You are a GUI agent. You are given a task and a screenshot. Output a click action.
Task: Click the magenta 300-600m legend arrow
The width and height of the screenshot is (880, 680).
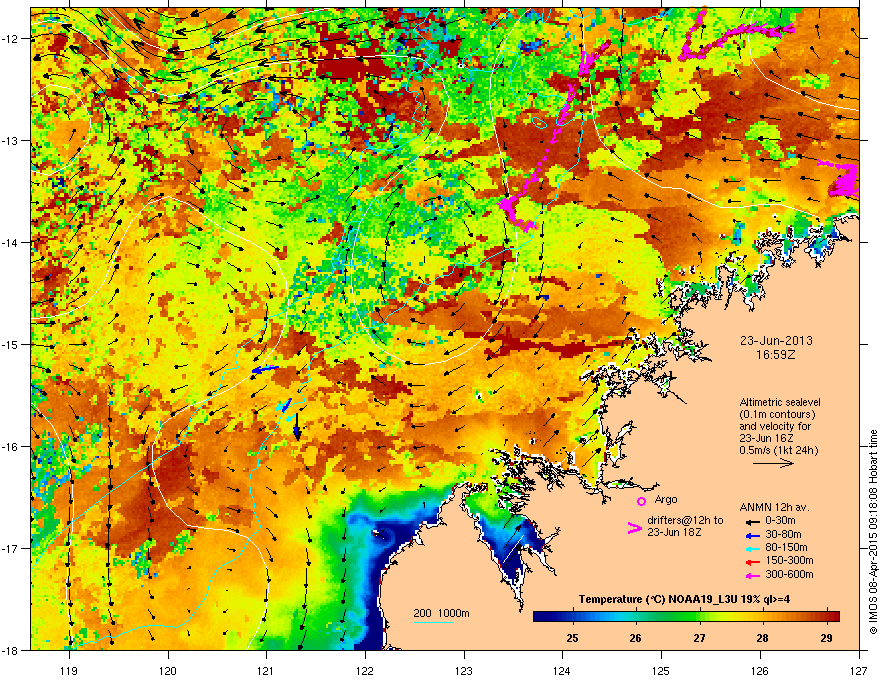(x=751, y=575)
